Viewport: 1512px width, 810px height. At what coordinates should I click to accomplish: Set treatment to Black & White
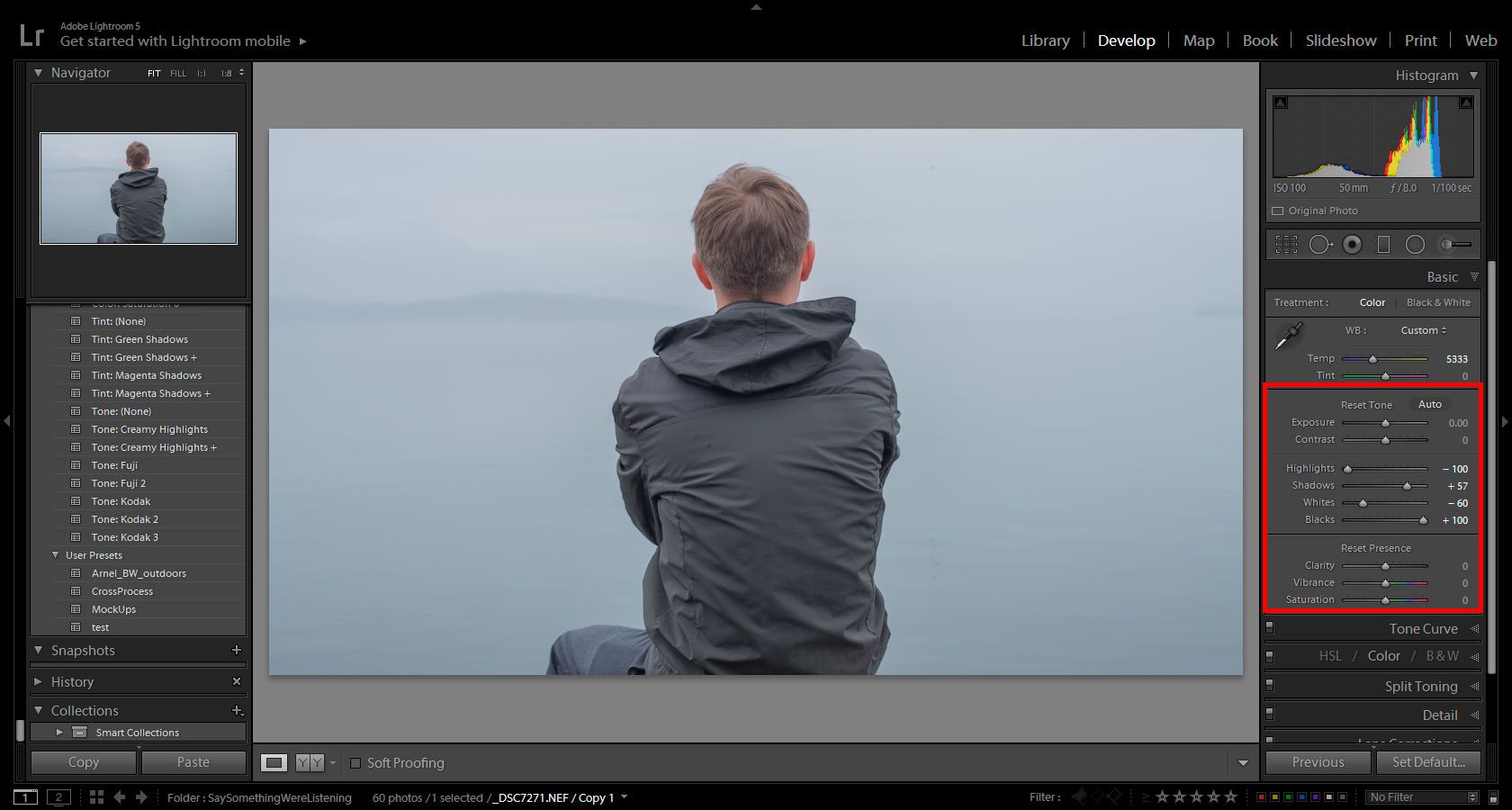point(1438,302)
